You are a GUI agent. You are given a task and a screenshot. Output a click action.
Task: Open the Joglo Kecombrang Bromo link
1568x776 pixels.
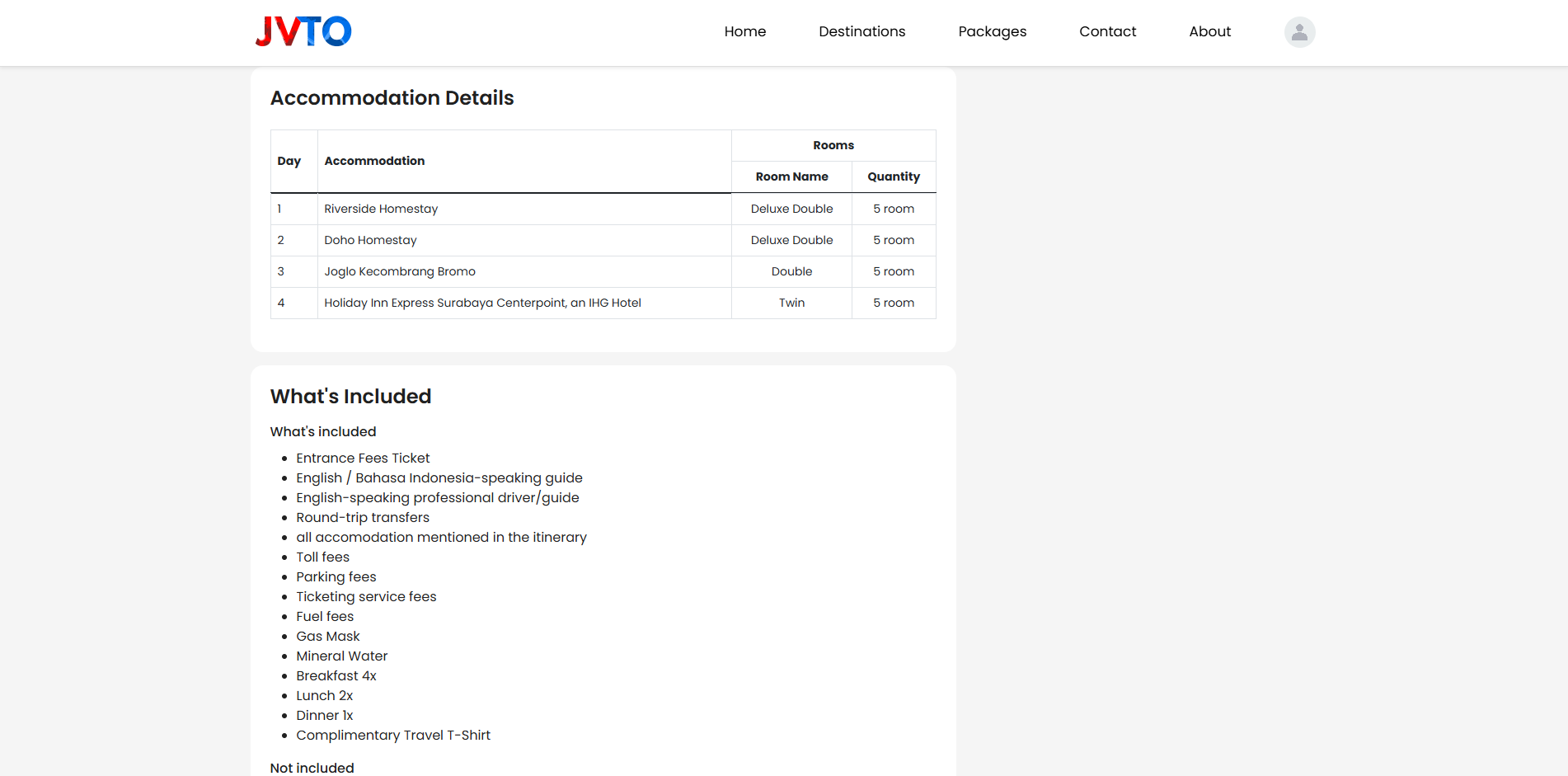pos(399,271)
